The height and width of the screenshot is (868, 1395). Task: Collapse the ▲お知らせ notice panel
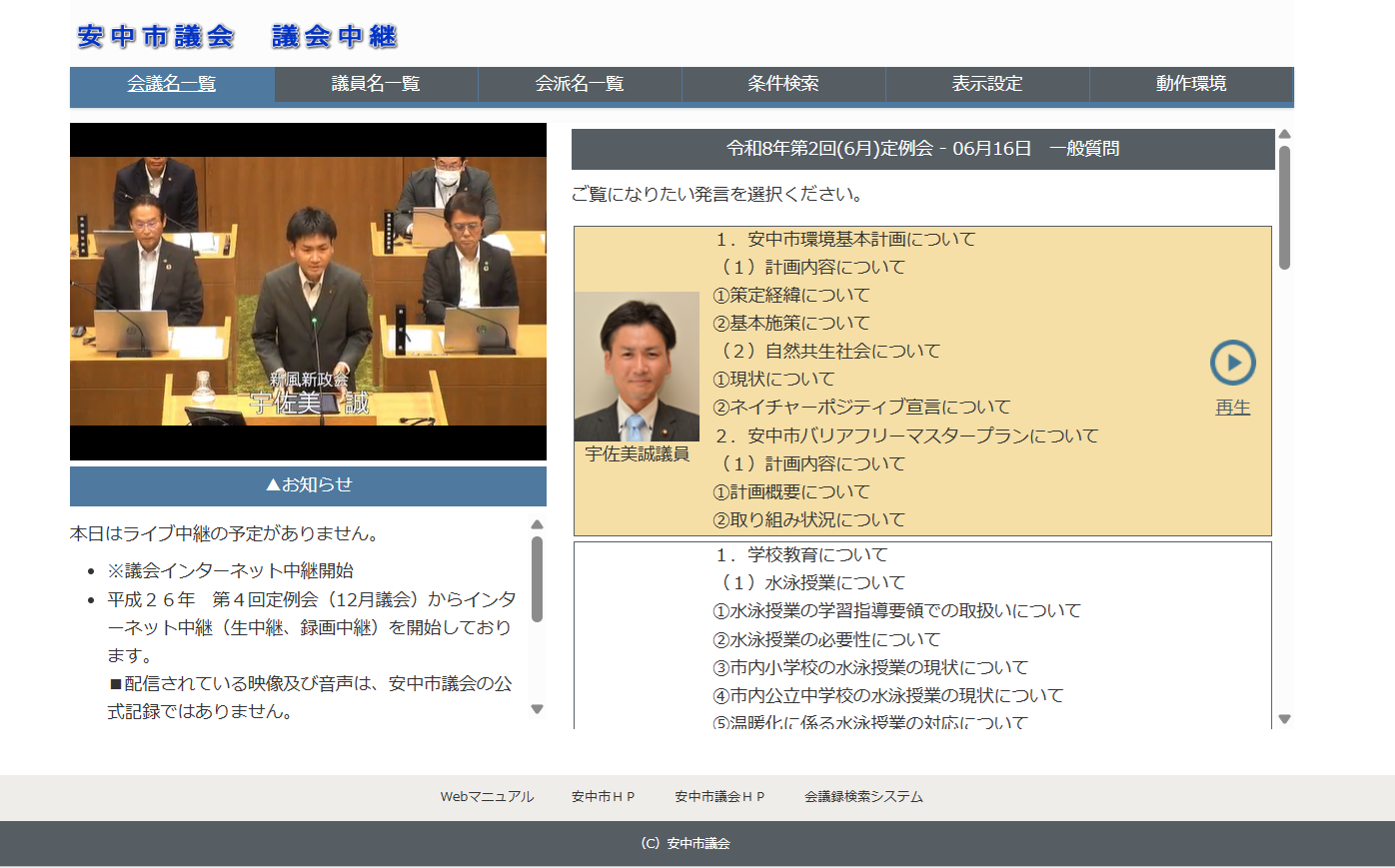pyautogui.click(x=308, y=485)
